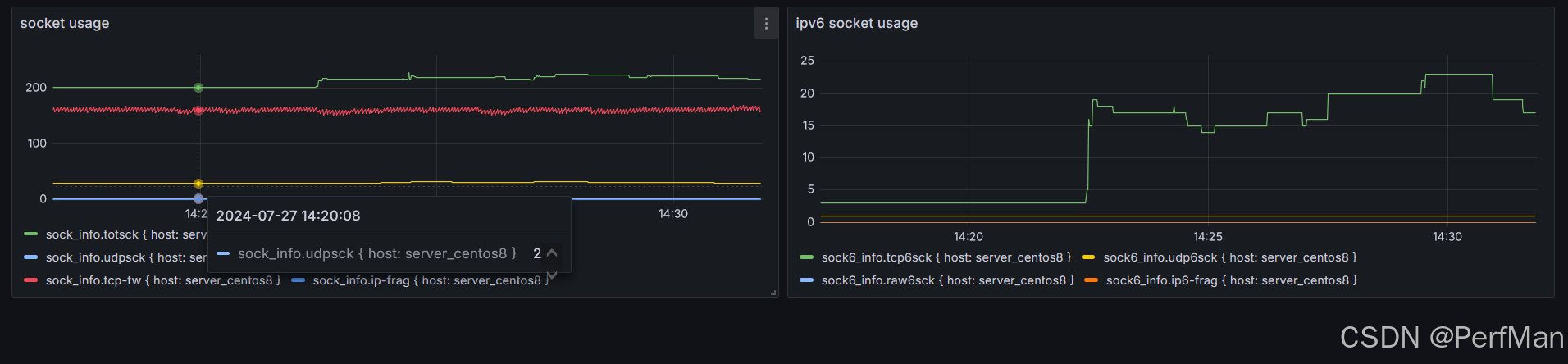1568x364 pixels.
Task: Click the 200 y-axis label in socket usage
Action: coord(36,88)
